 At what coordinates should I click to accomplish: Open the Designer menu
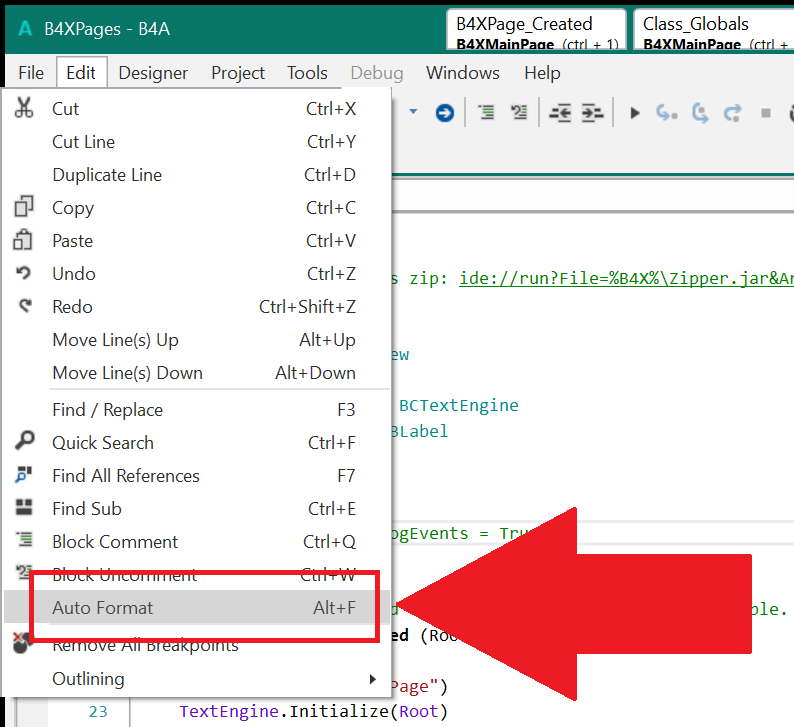pyautogui.click(x=153, y=73)
